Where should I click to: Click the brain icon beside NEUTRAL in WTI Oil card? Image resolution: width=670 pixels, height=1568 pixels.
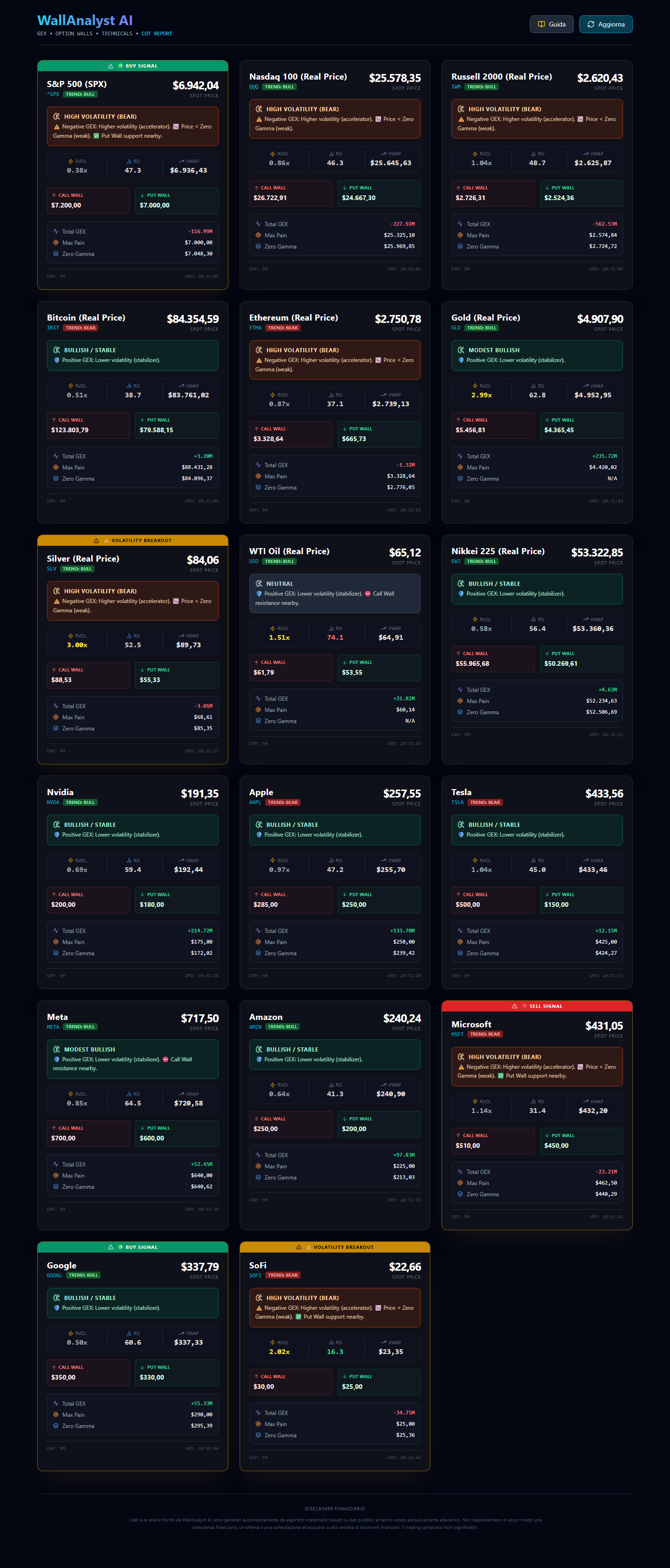tap(259, 584)
